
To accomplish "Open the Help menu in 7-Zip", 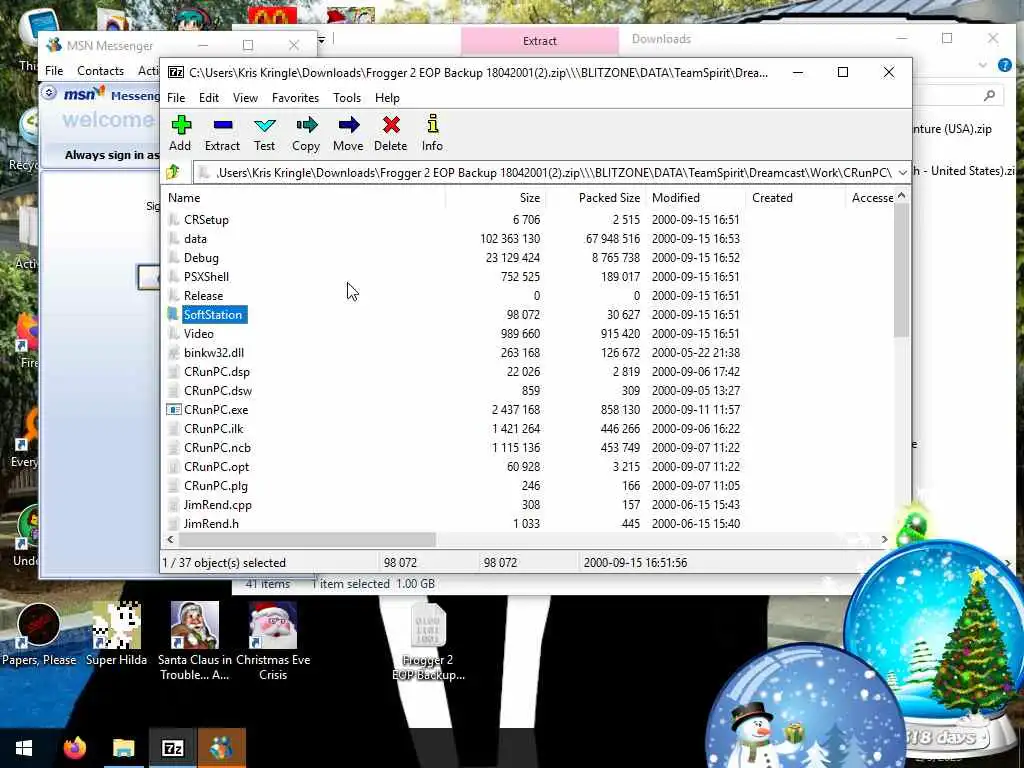I will [x=387, y=98].
